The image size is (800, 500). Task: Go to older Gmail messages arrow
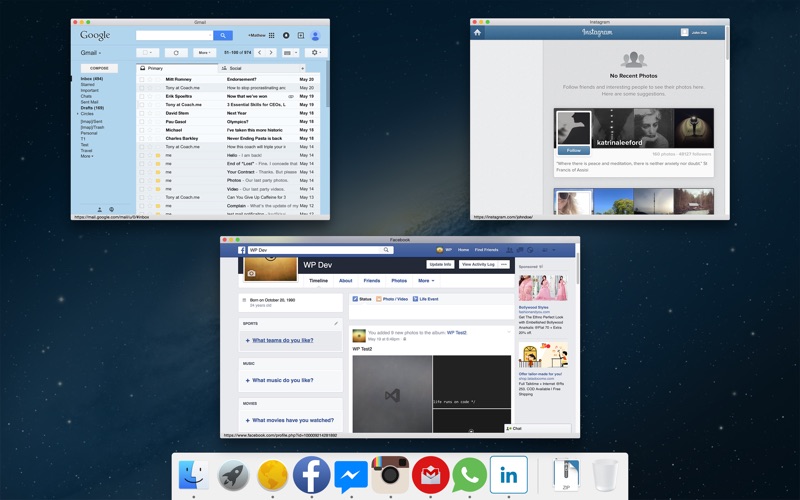click(271, 53)
